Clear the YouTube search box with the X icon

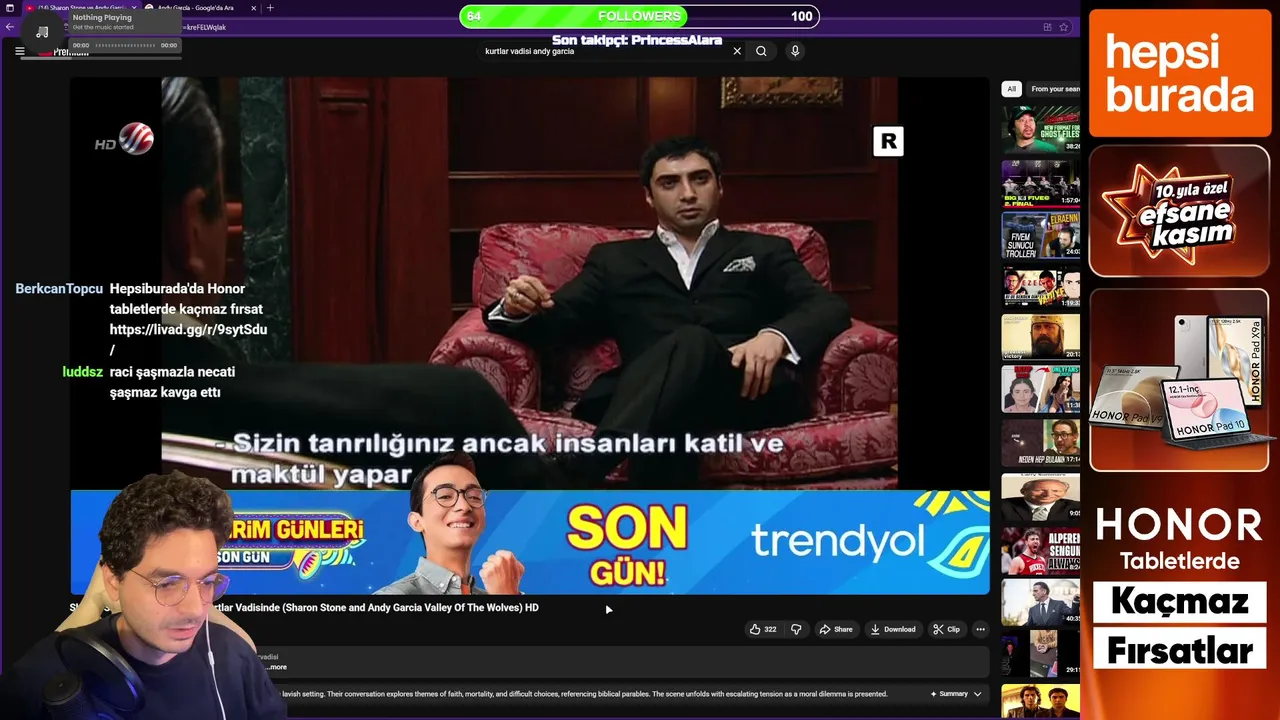pos(737,51)
